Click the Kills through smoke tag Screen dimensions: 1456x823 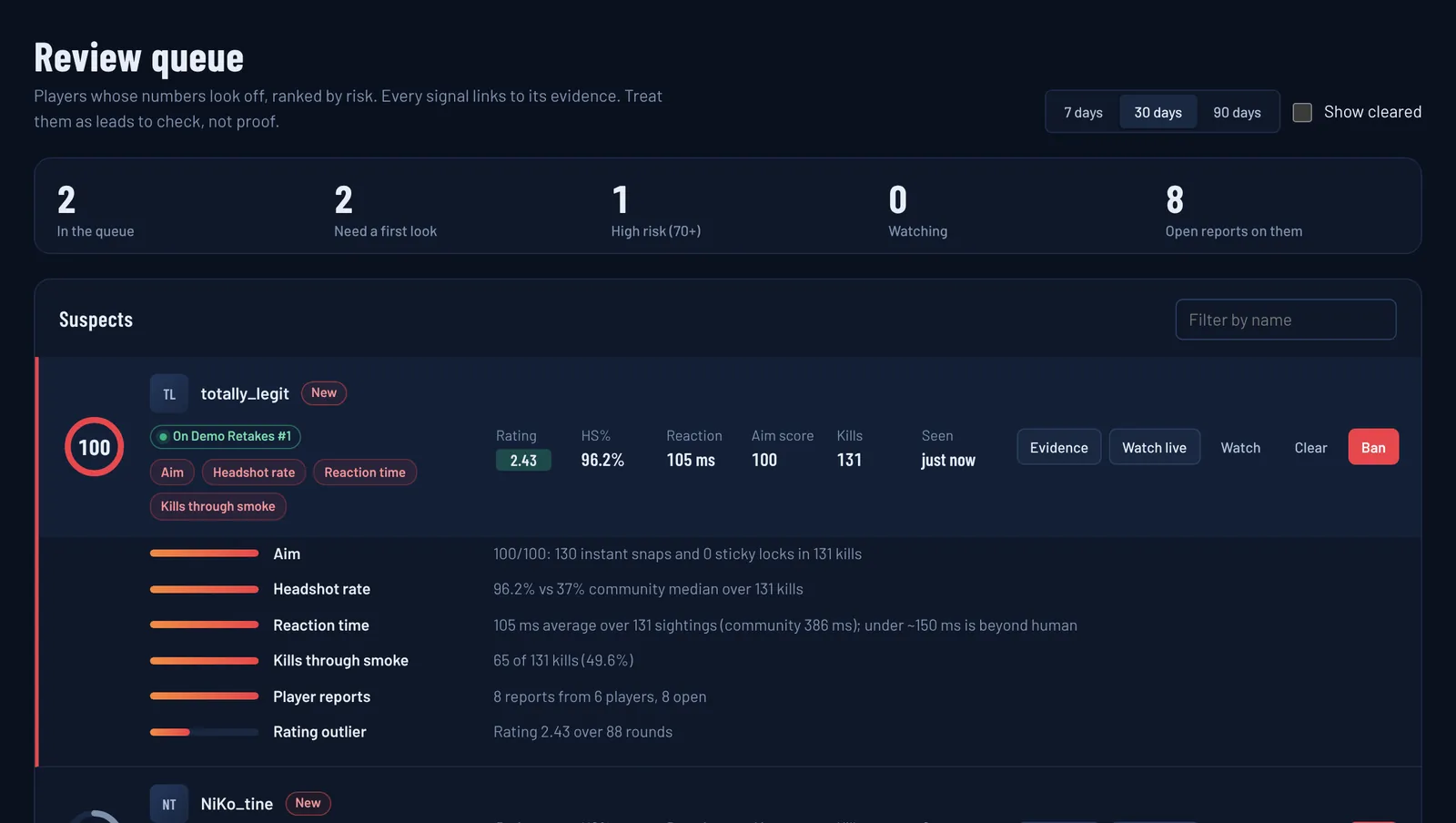(x=218, y=507)
